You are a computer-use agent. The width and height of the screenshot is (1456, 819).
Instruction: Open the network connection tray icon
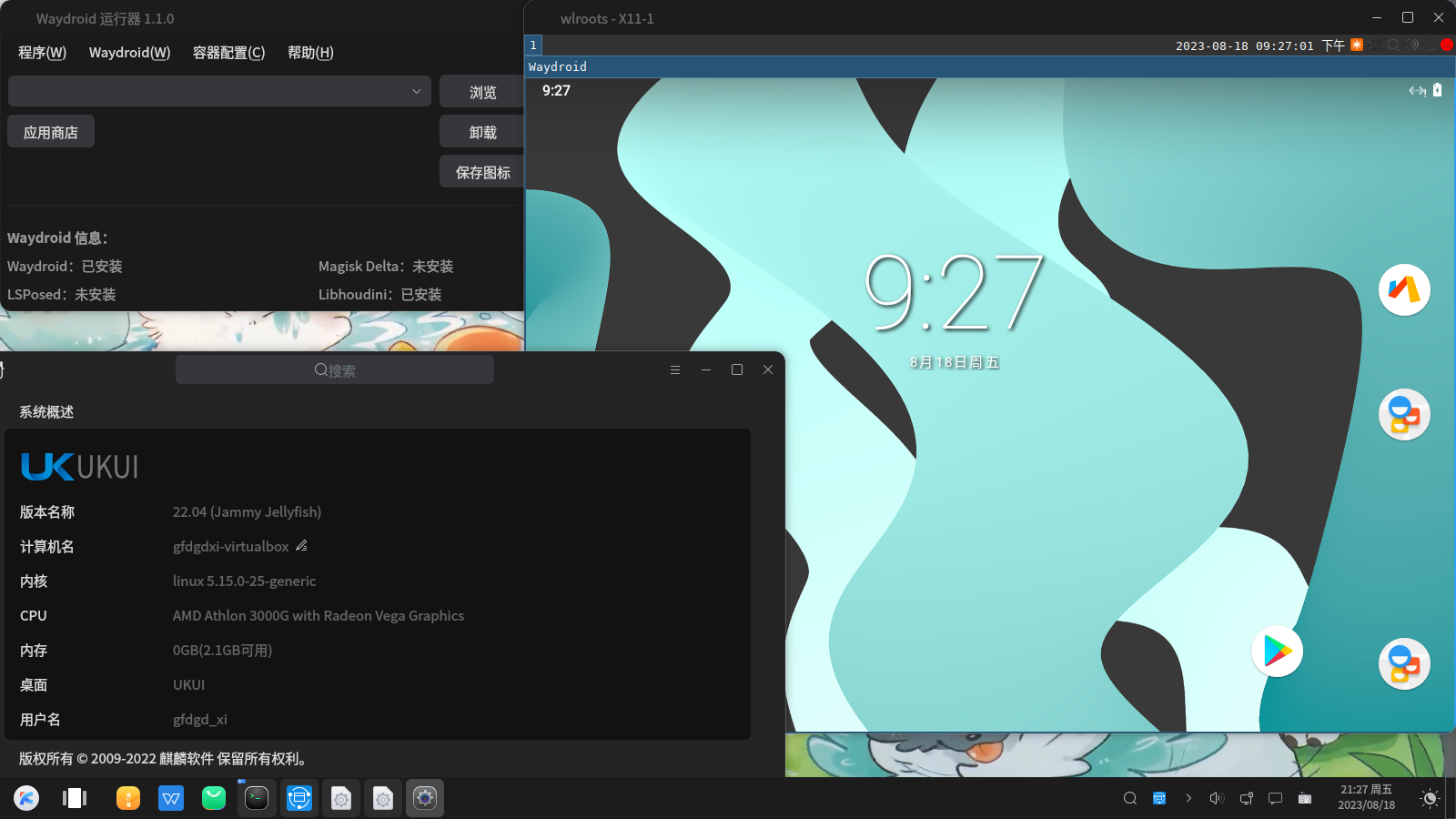[1247, 798]
